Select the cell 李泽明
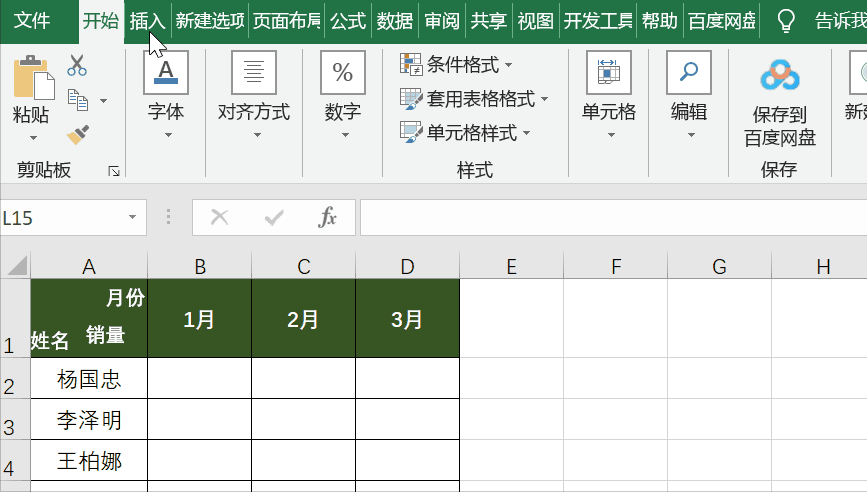 point(89,420)
